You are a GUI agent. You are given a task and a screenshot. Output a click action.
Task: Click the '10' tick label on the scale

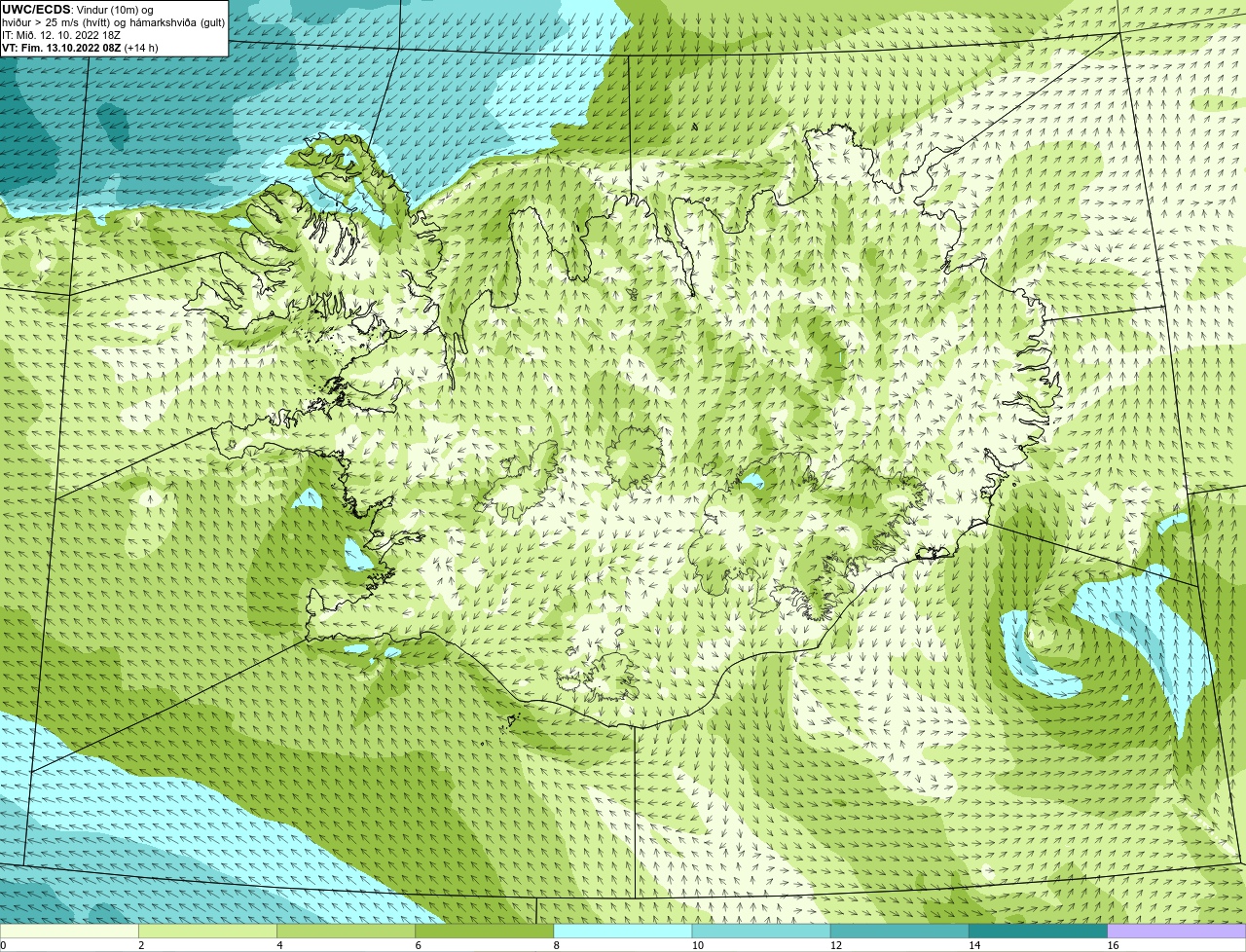pos(698,945)
